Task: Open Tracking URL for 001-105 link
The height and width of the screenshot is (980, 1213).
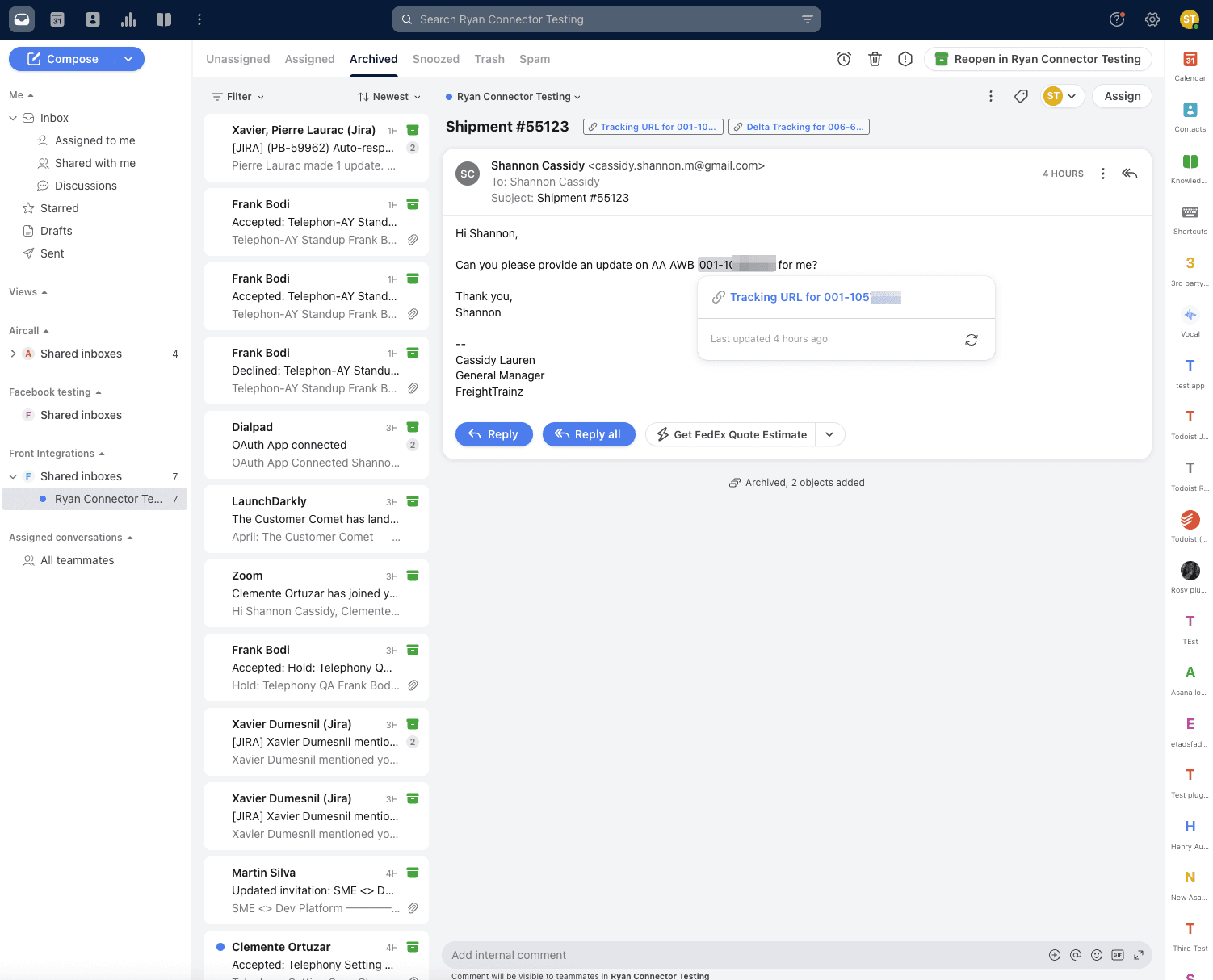Action: pyautogui.click(x=800, y=297)
